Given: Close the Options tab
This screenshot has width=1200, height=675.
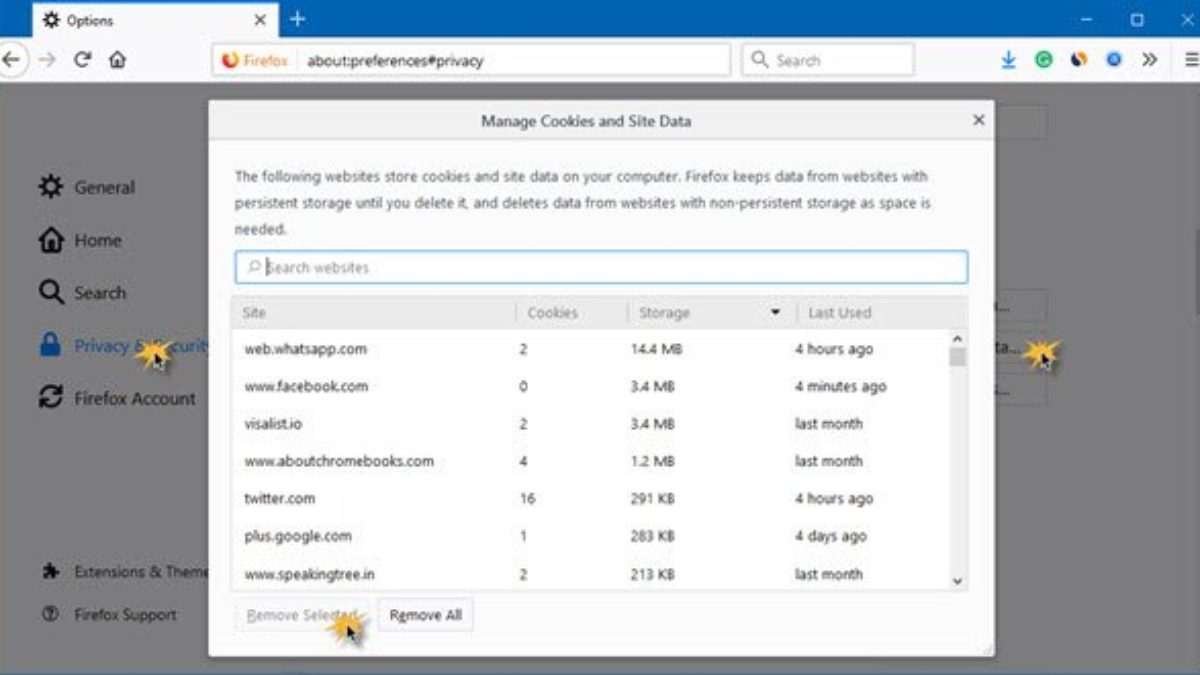Looking at the screenshot, I should (x=260, y=20).
